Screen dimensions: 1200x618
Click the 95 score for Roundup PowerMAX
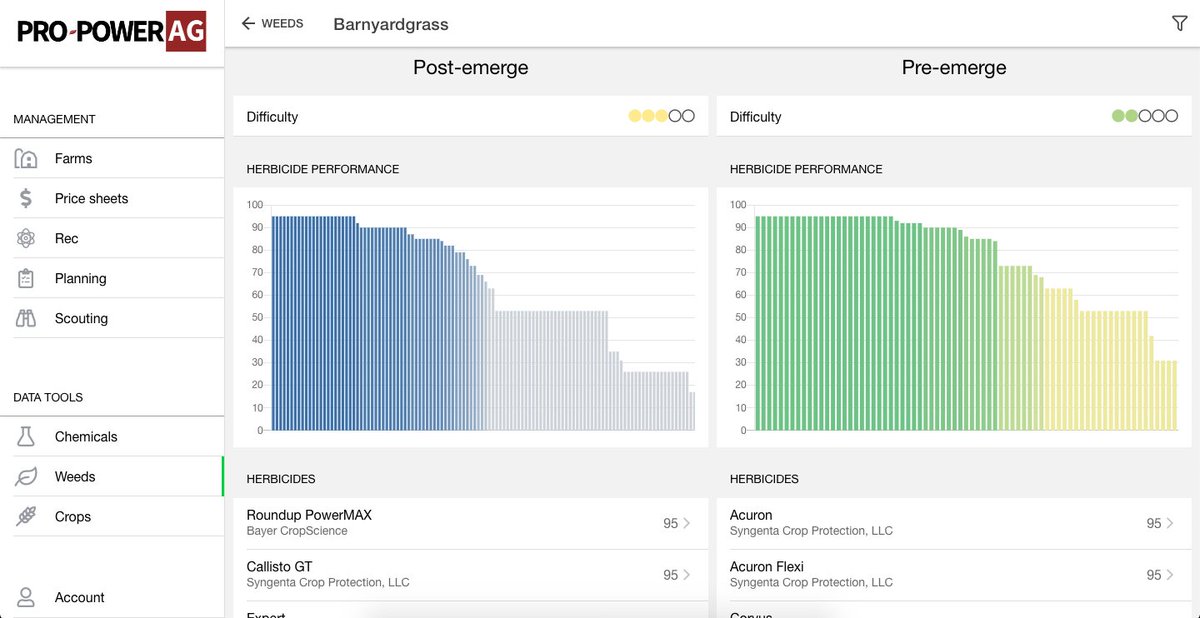(670, 523)
